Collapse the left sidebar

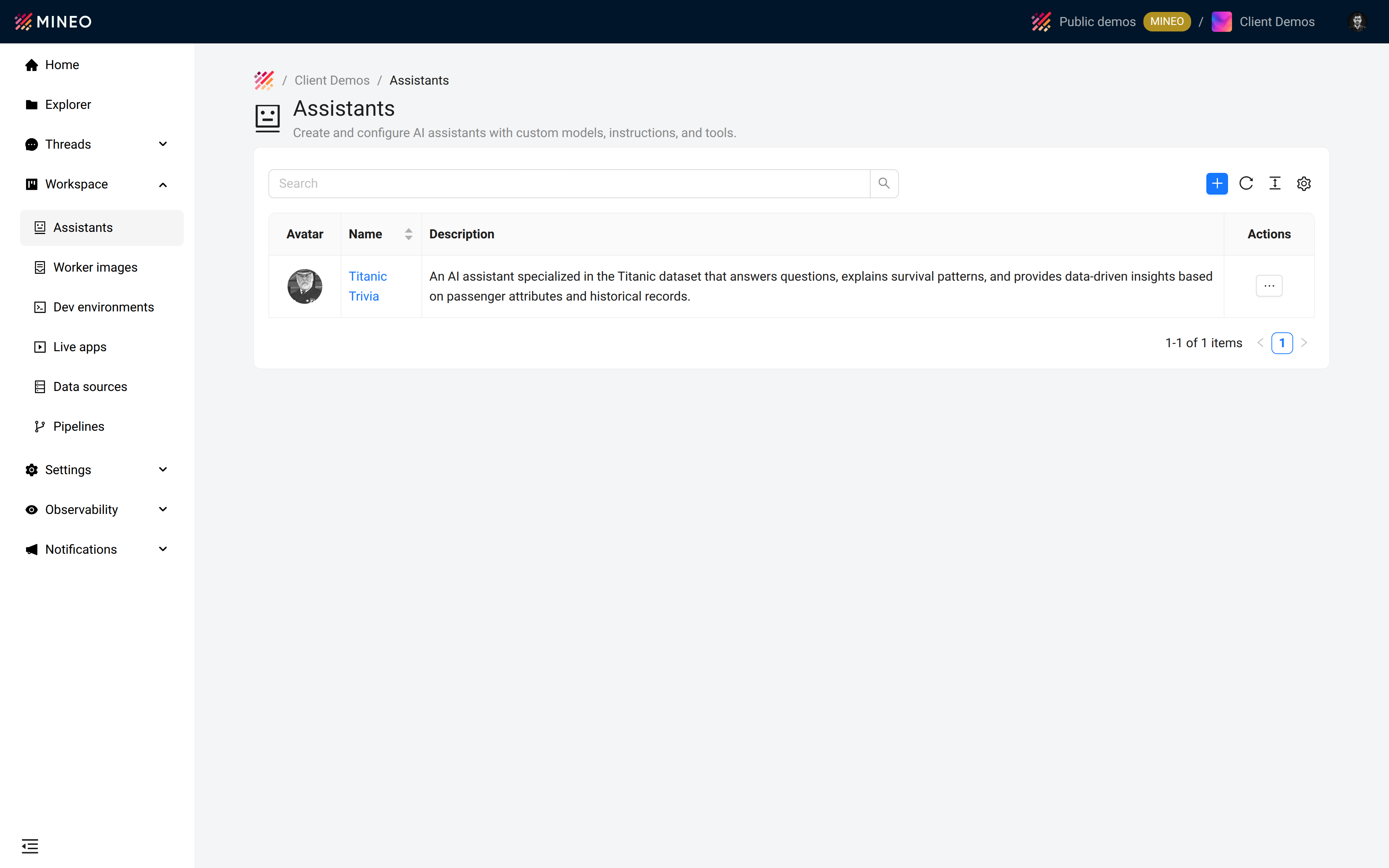30,846
